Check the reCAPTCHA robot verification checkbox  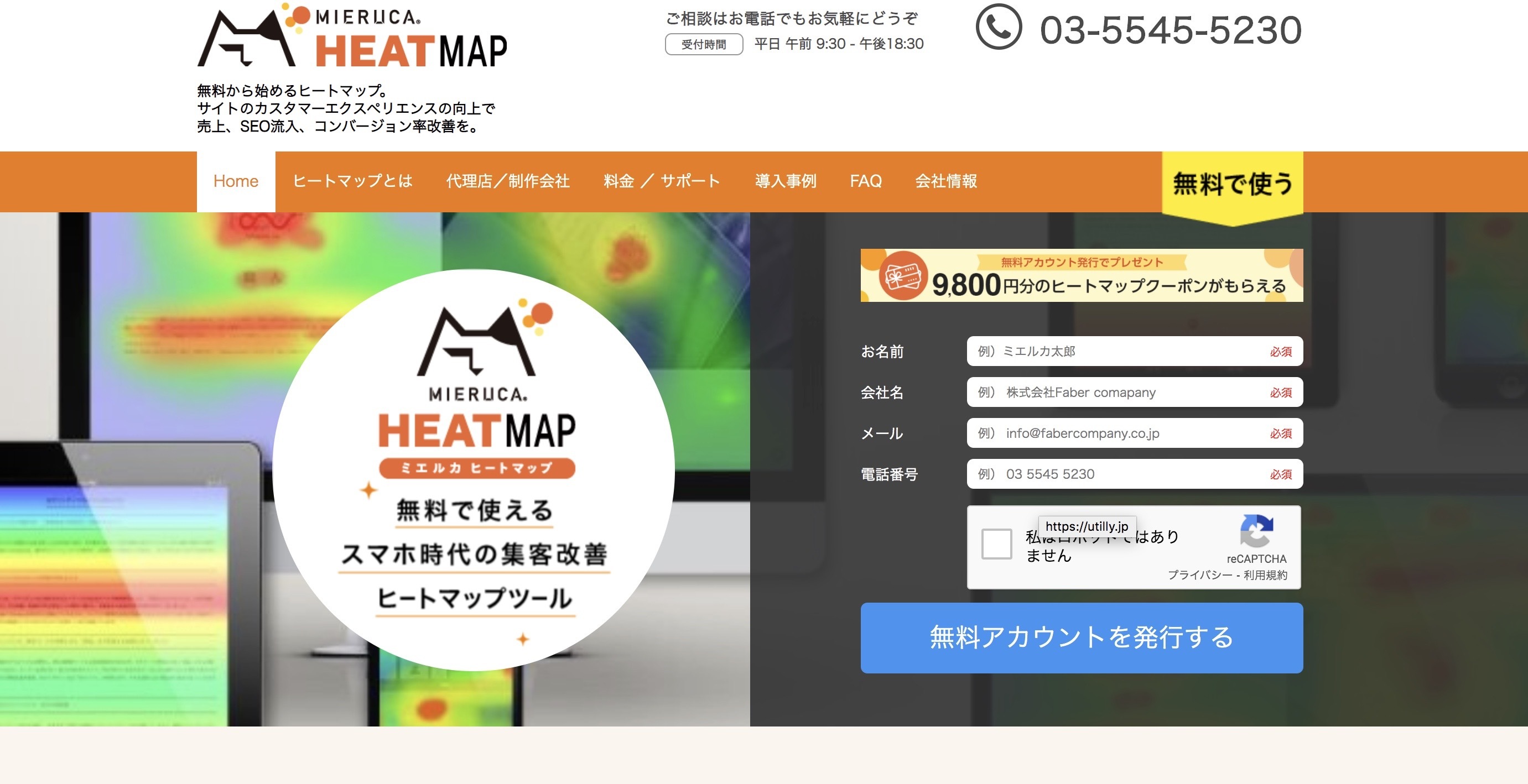click(996, 544)
